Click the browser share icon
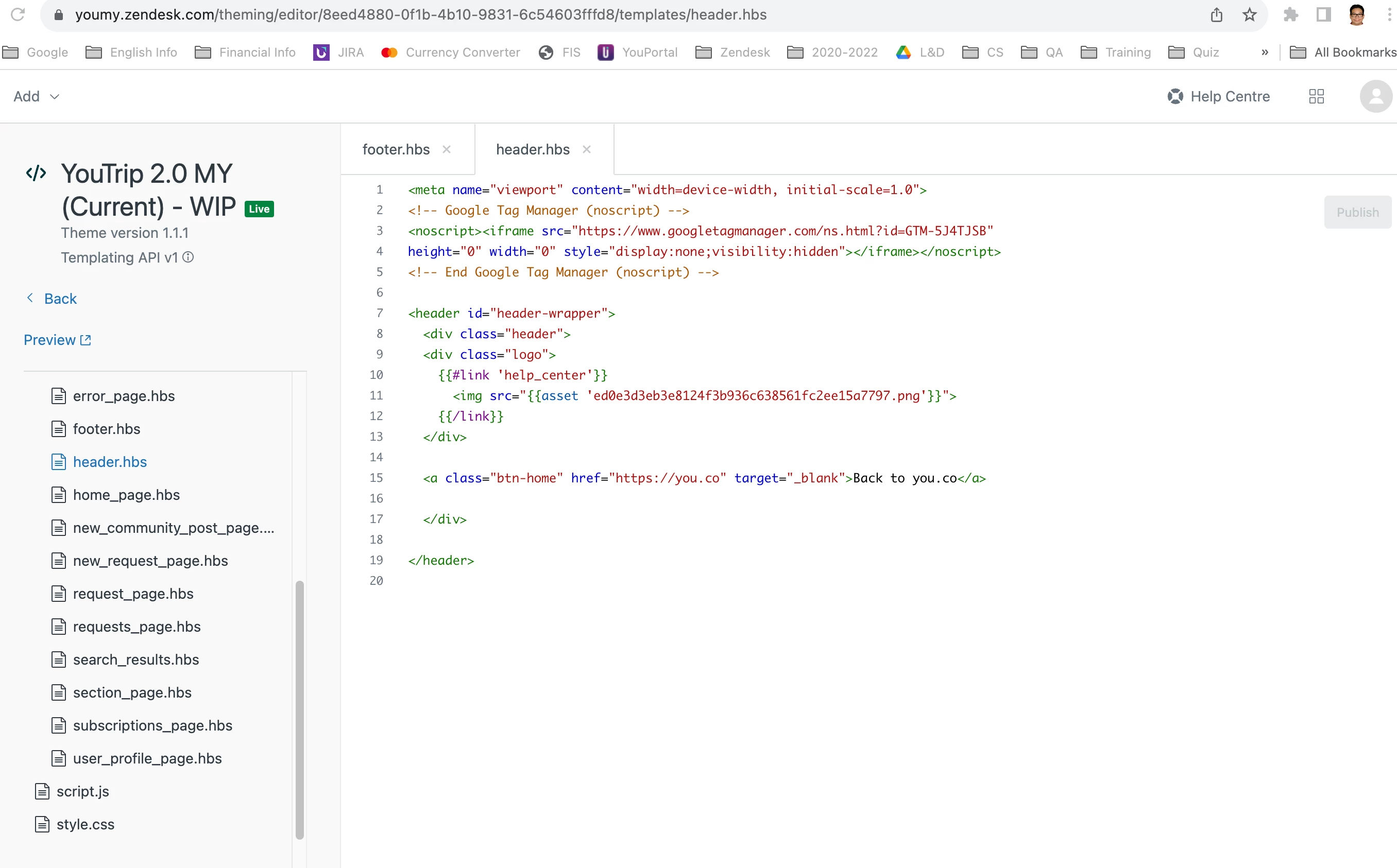The width and height of the screenshot is (1397, 868). pyautogui.click(x=1216, y=15)
